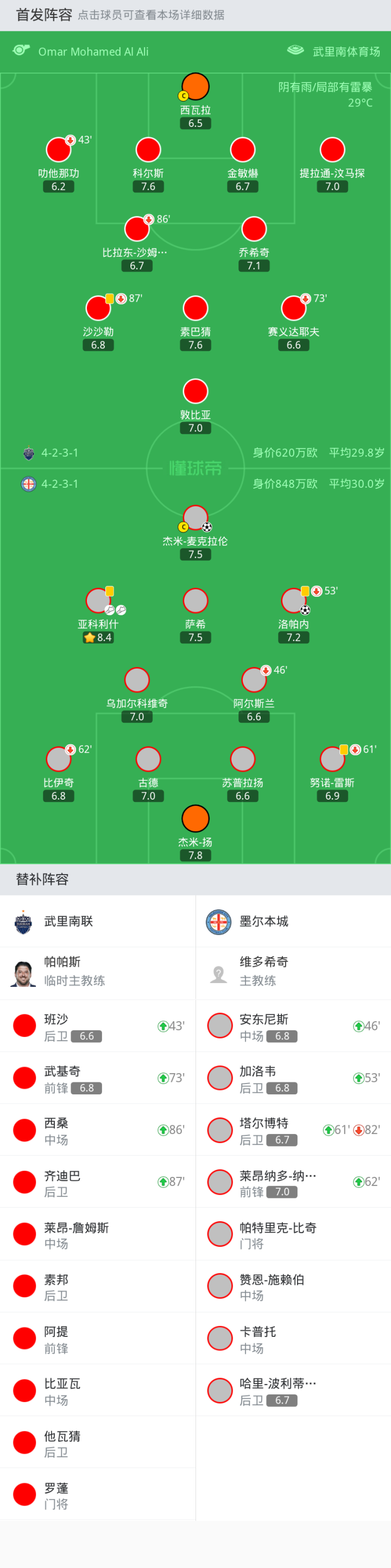Open substitute goalkeeper 帕特里克-比奇 entry
The image size is (391, 1568).
[293, 1234]
